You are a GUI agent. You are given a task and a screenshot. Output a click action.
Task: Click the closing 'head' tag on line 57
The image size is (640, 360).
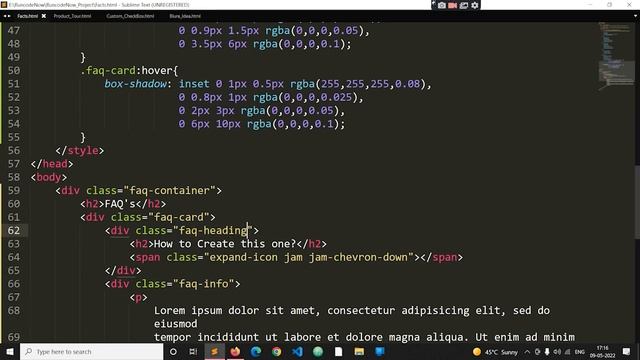(x=55, y=164)
